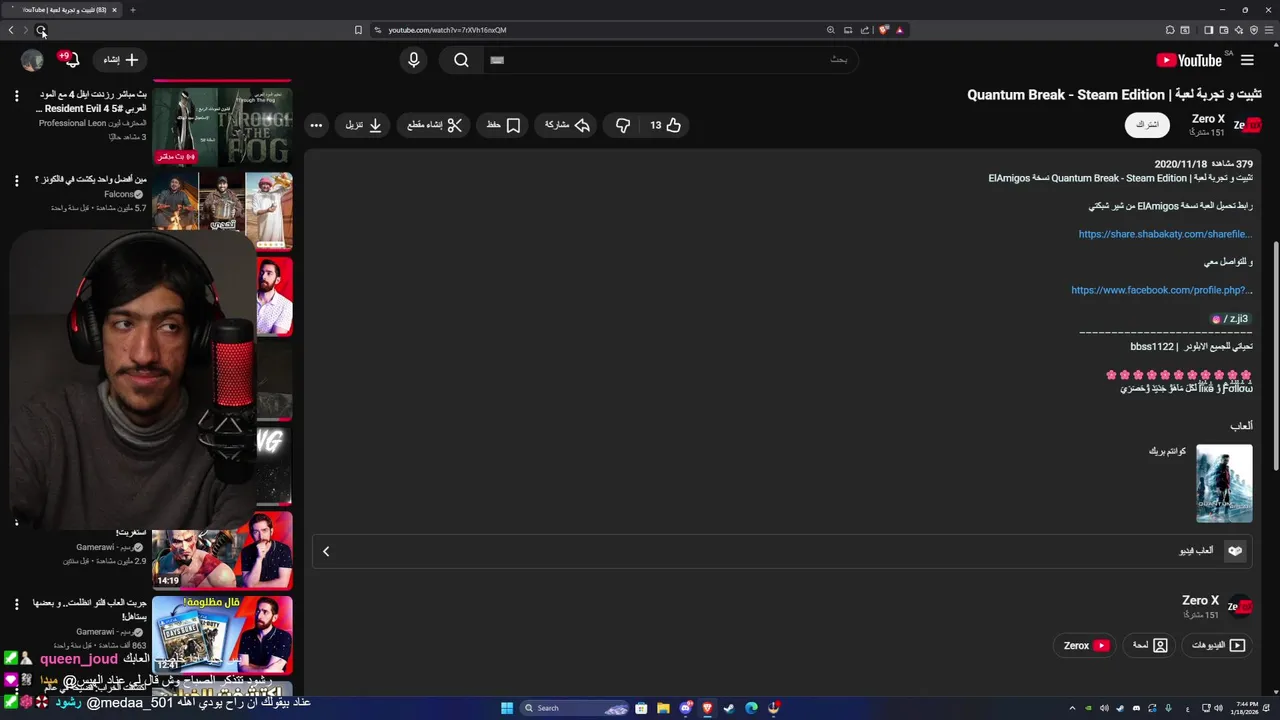The width and height of the screenshot is (1280, 720).
Task: Open File Explorer from the taskbar
Action: click(663, 708)
